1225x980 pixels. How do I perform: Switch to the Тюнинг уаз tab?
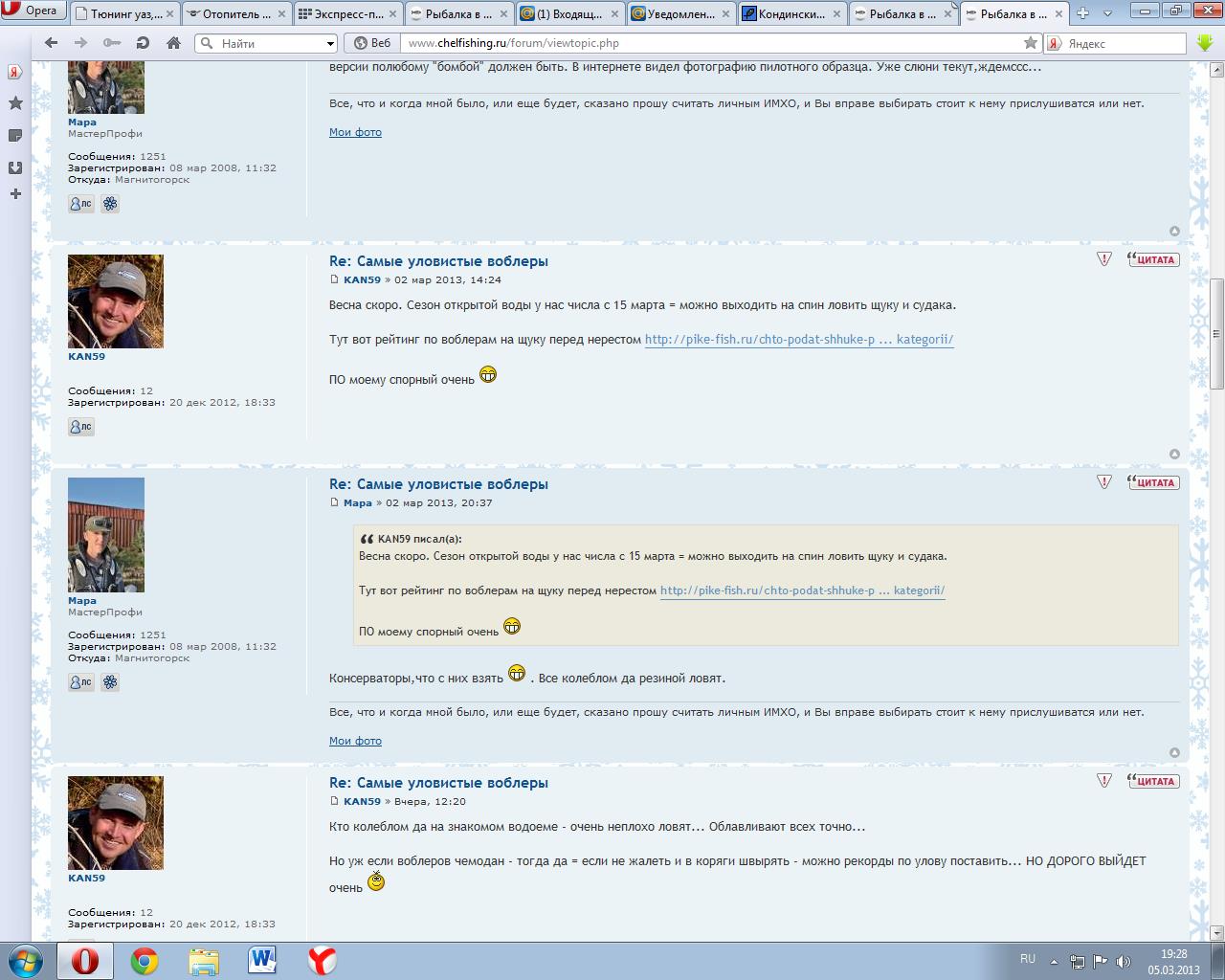(x=124, y=13)
